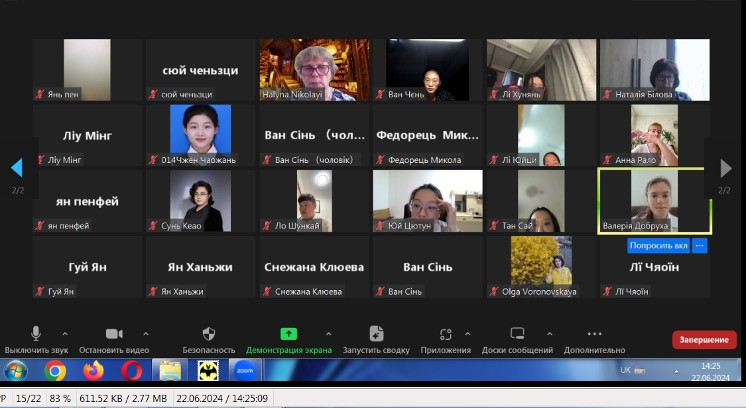Open the Безопасность shield icon
Screen dimensions: 746x408
pos(208,334)
